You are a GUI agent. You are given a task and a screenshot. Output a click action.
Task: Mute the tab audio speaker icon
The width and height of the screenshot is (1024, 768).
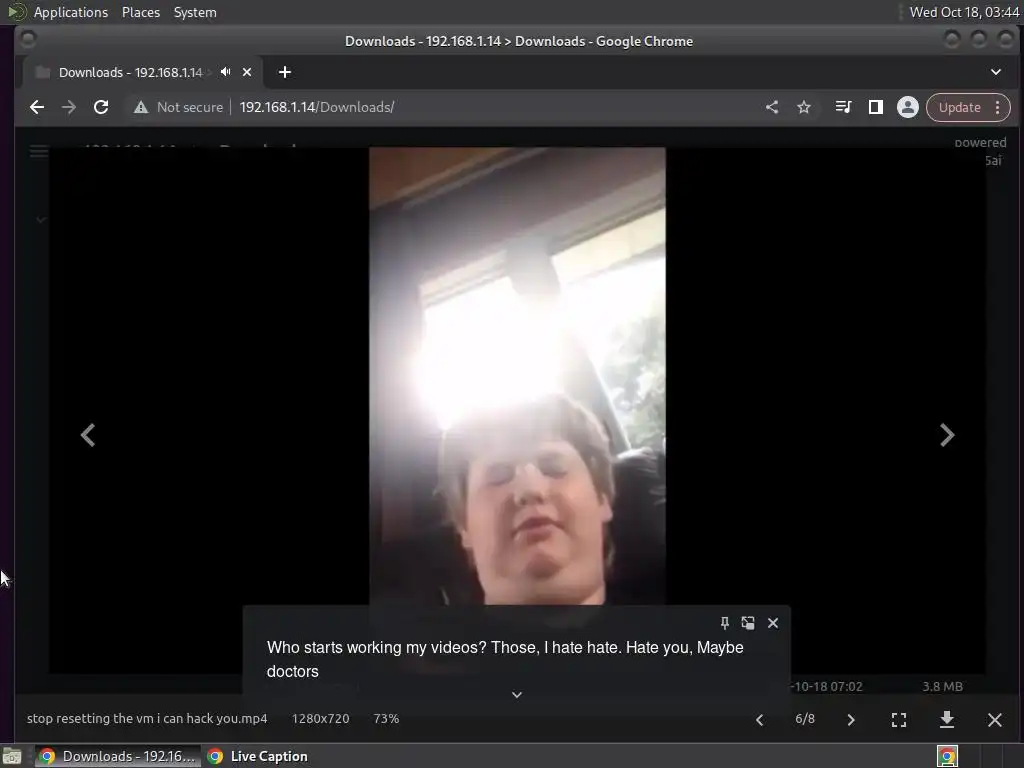(x=225, y=72)
